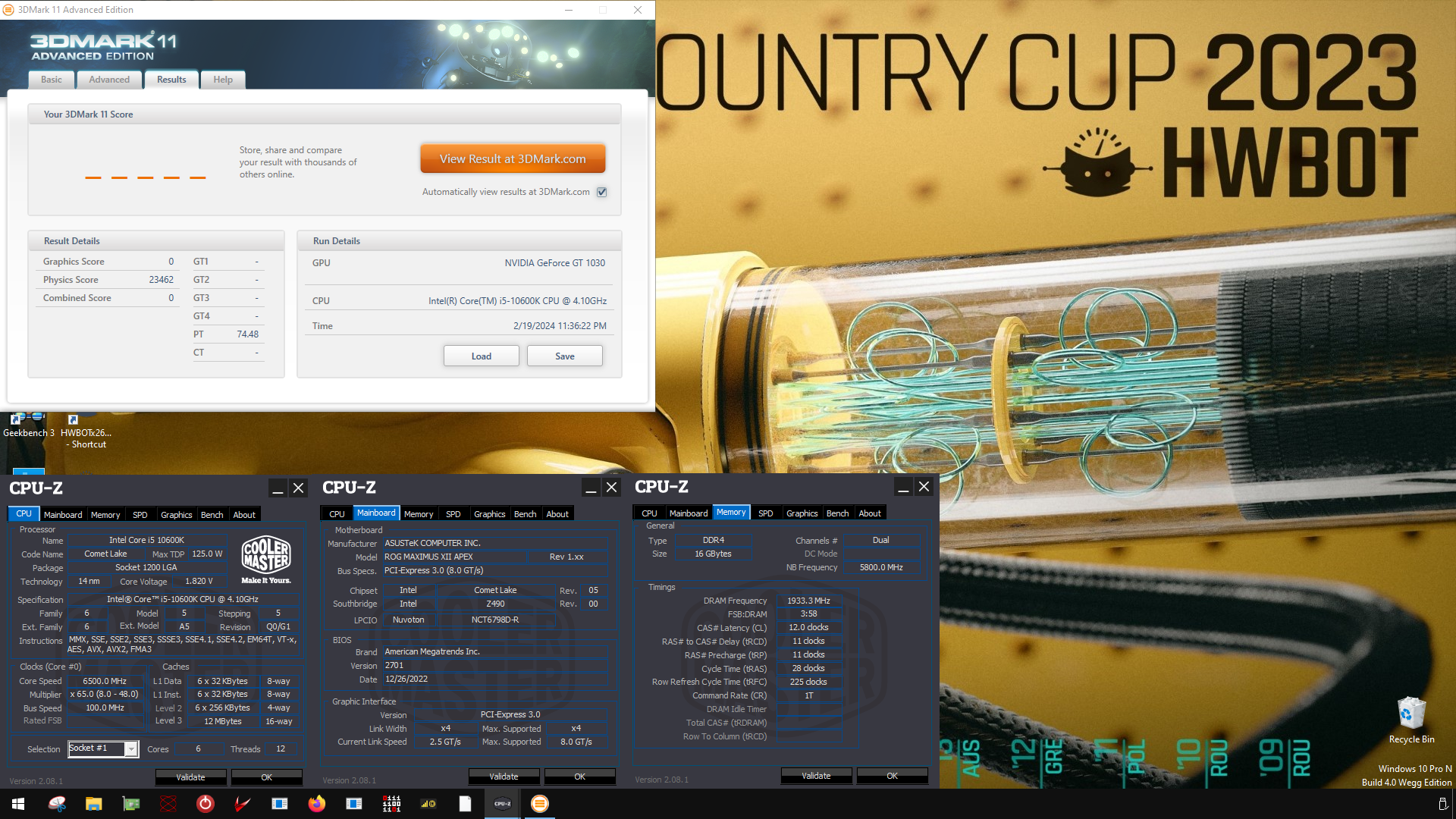Open Geekbench 3 desktop shortcut
This screenshot has height=819, width=1456.
pos(28,425)
